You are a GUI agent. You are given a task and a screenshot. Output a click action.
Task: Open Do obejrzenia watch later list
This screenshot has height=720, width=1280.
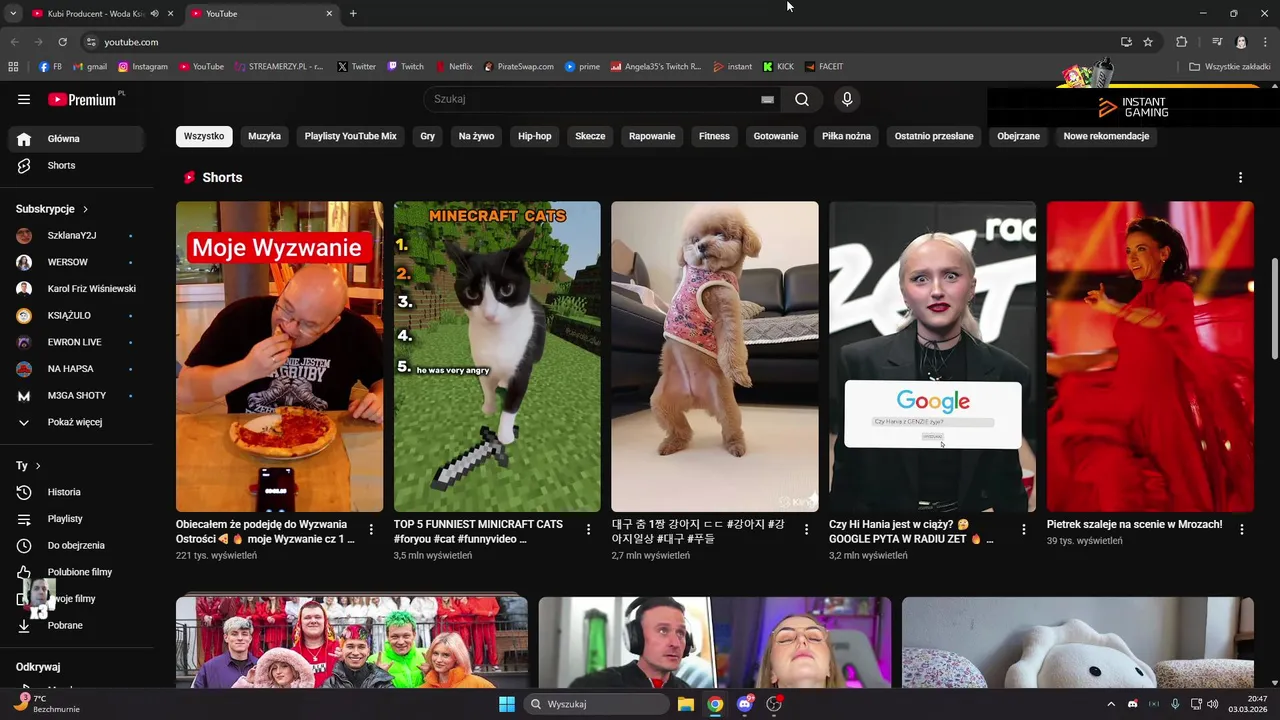(76, 545)
